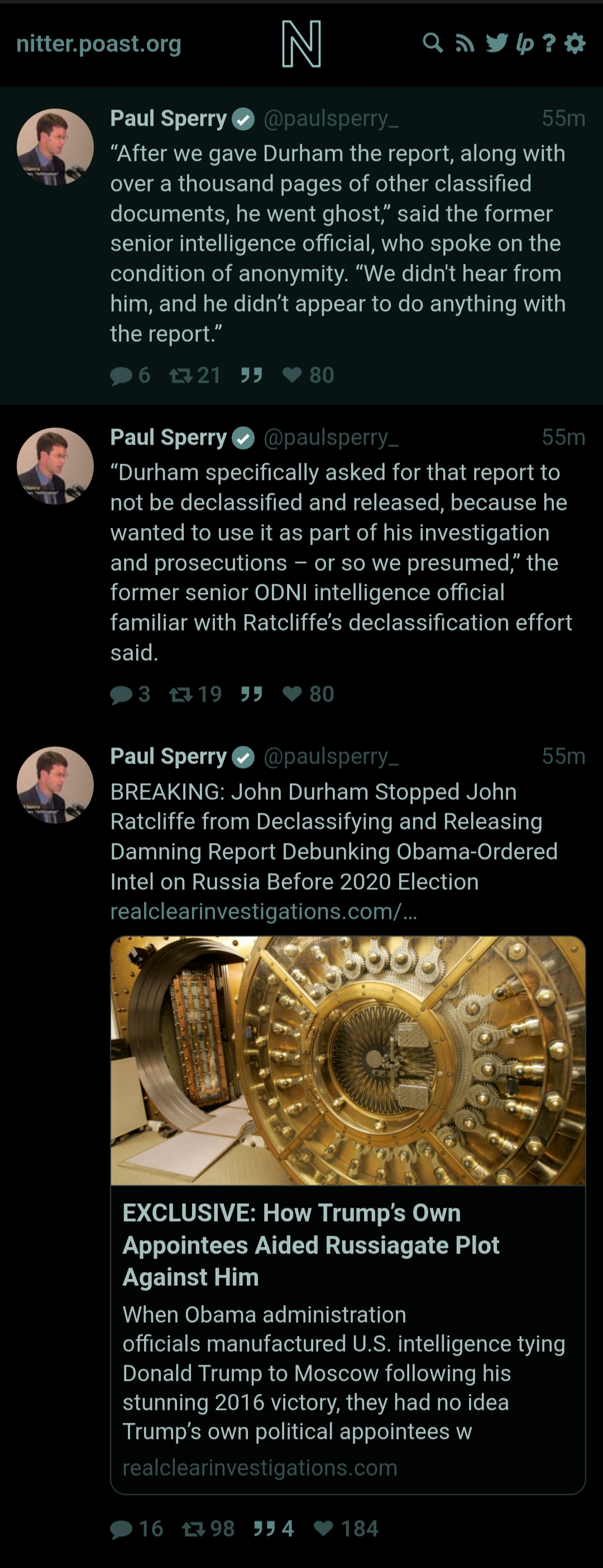Open the settings gear icon
603x1568 pixels.
coord(575,43)
